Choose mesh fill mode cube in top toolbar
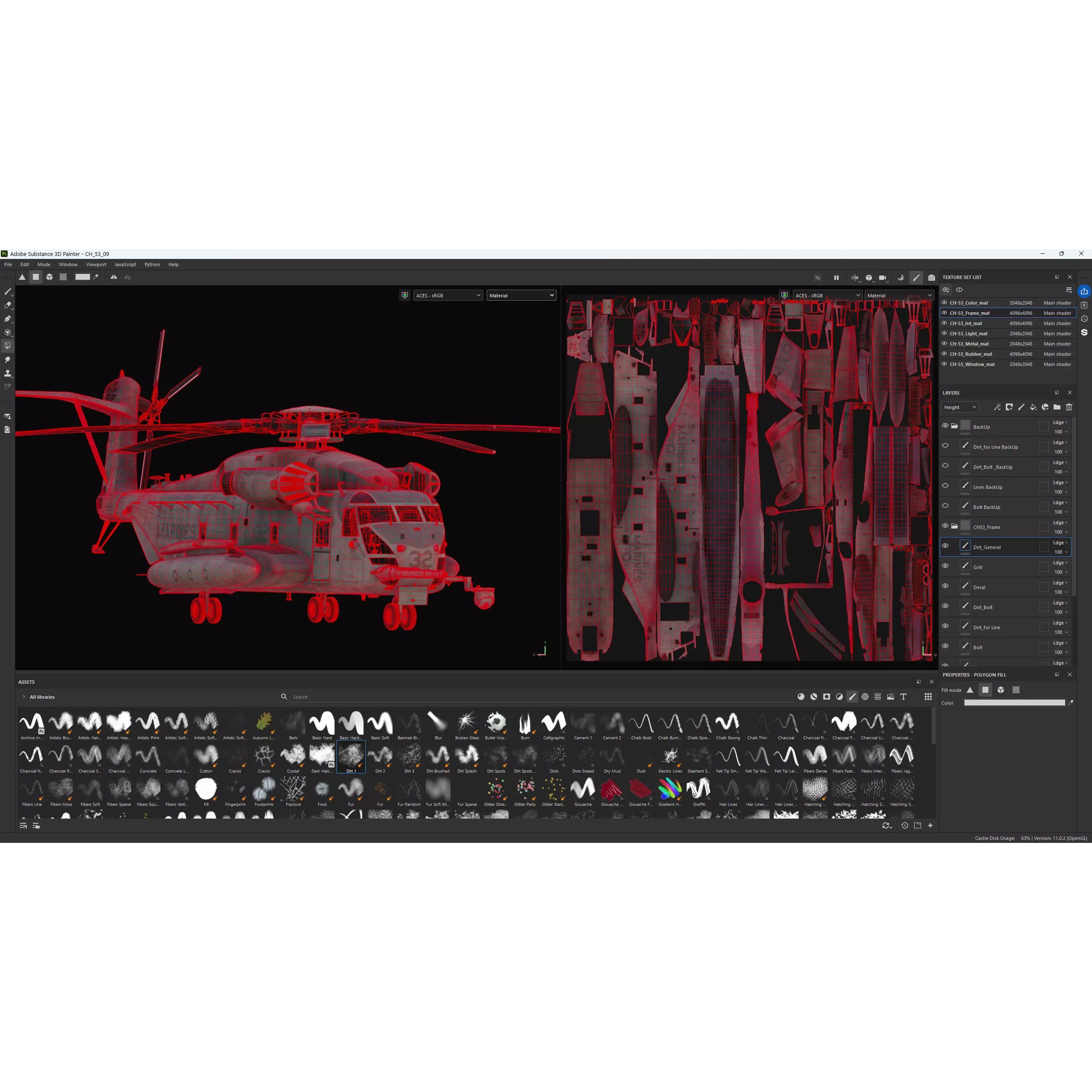Image resolution: width=1092 pixels, height=1092 pixels. click(x=50, y=277)
